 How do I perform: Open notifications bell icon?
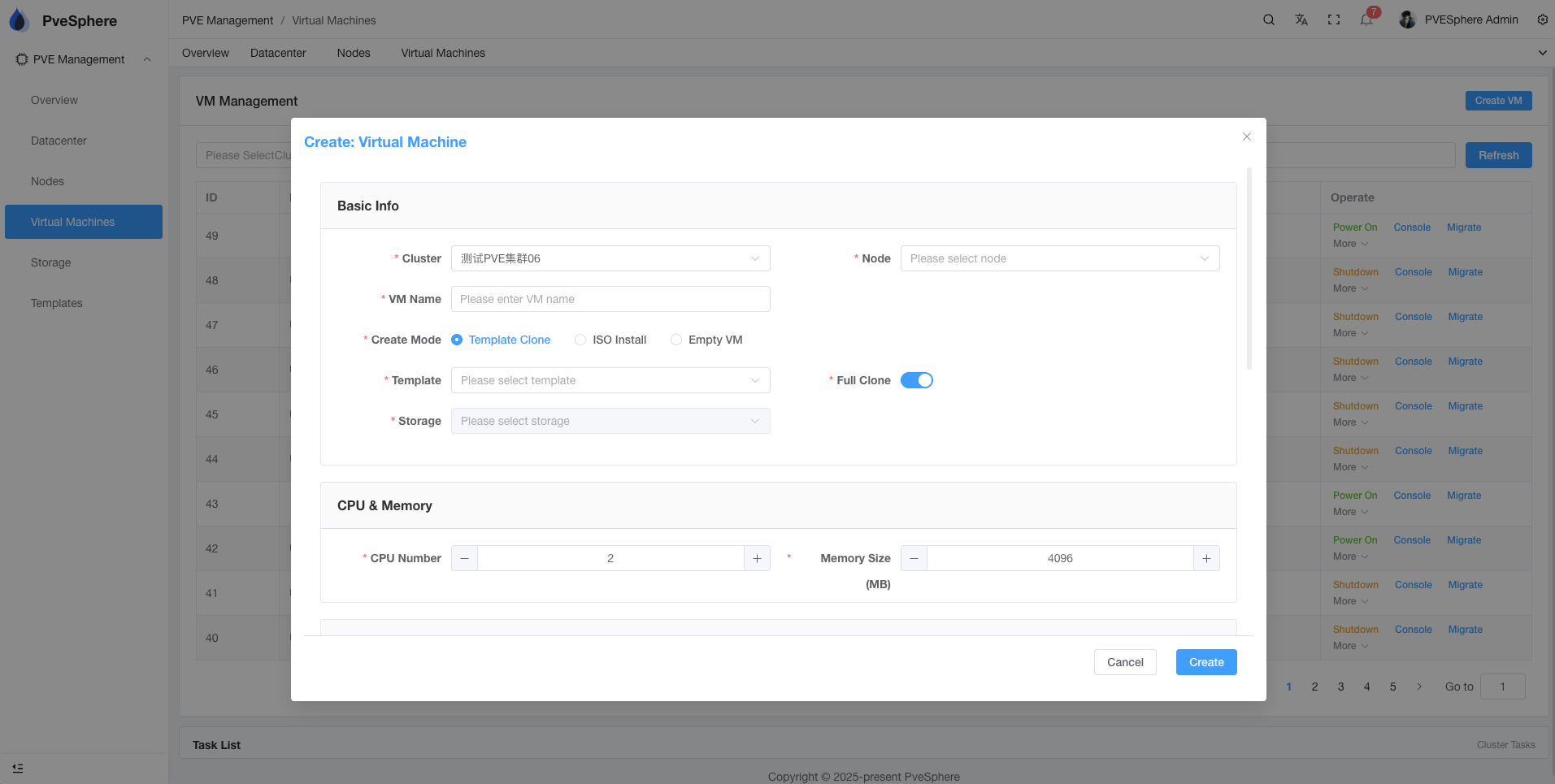[1366, 19]
